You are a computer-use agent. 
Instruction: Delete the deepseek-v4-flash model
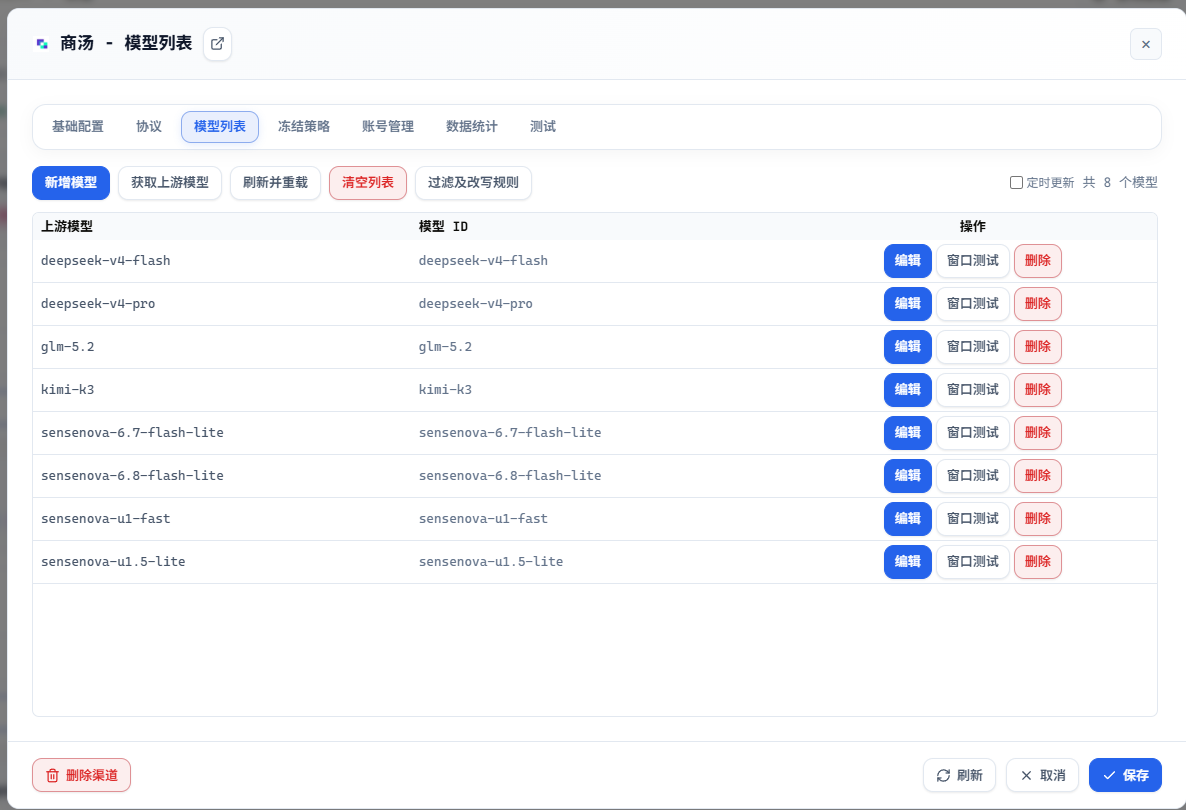tap(1037, 261)
